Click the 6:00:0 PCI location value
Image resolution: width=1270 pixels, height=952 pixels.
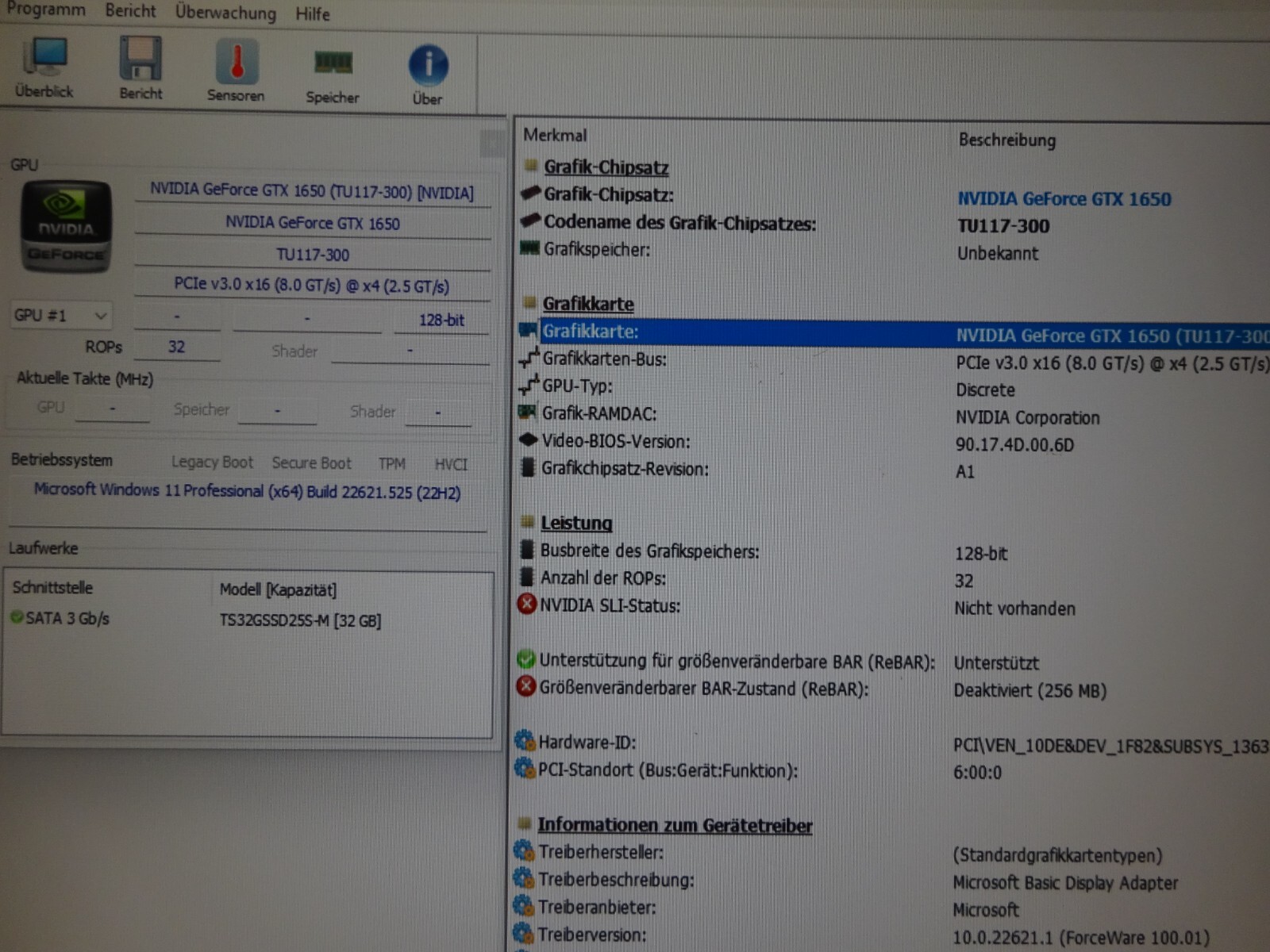click(977, 773)
